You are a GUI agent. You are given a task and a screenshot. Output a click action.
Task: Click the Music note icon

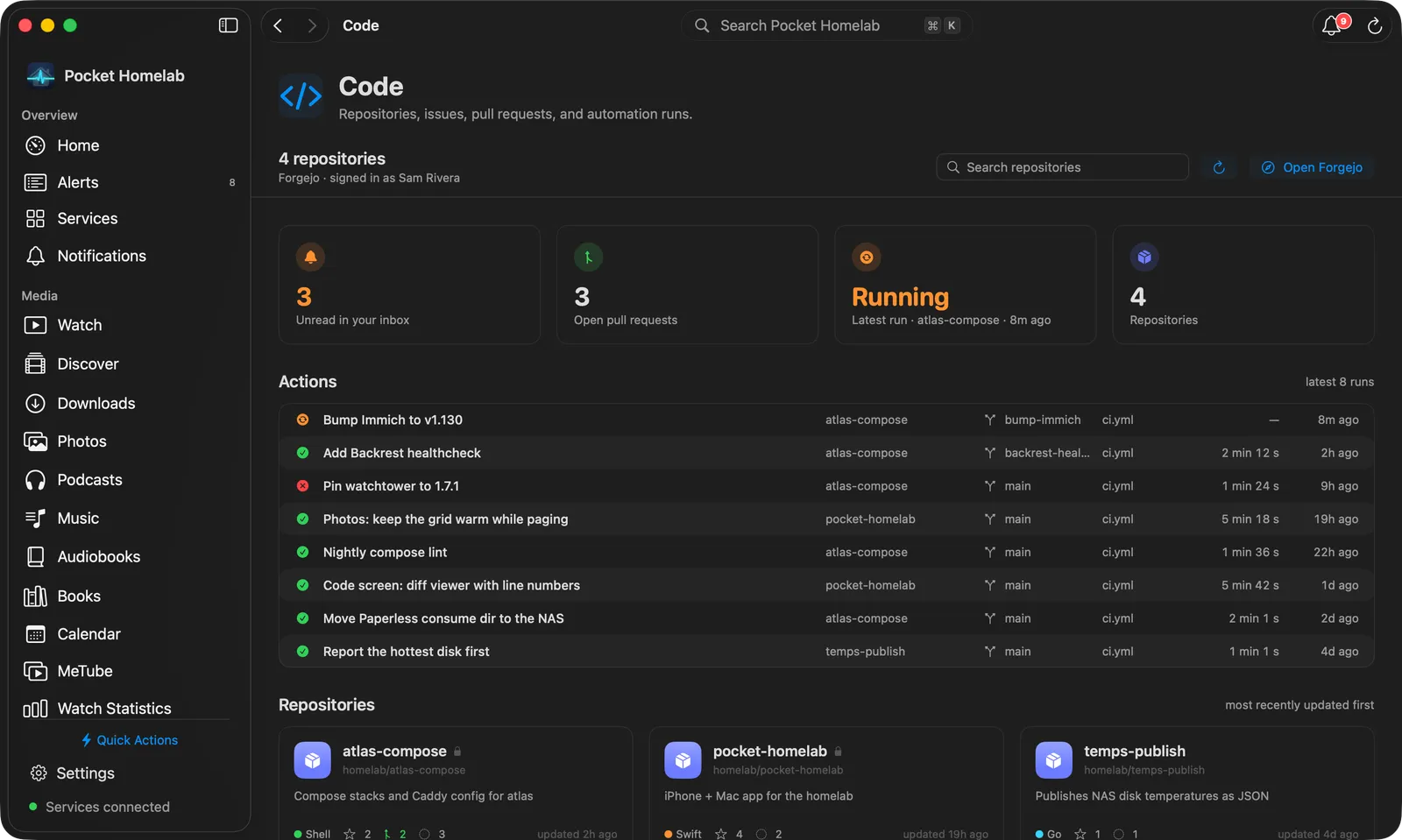[35, 519]
